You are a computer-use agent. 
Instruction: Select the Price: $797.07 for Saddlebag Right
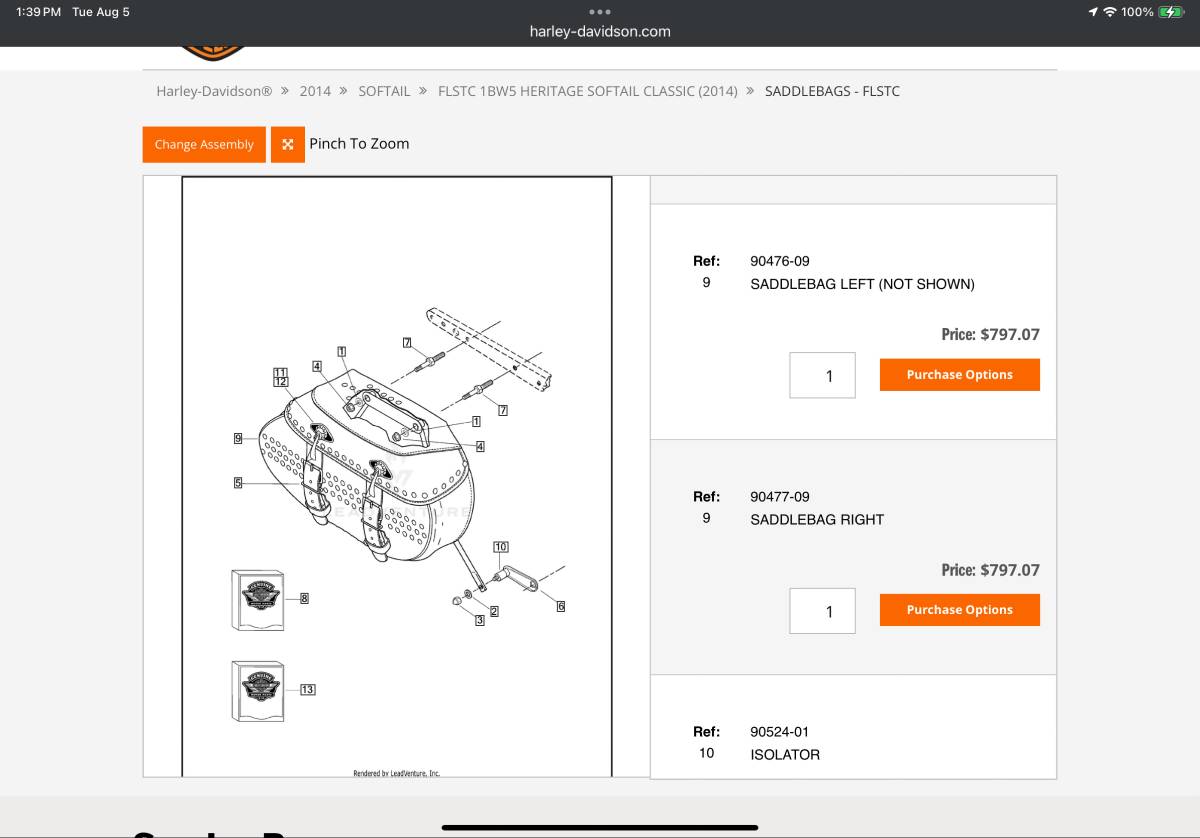[x=990, y=570]
